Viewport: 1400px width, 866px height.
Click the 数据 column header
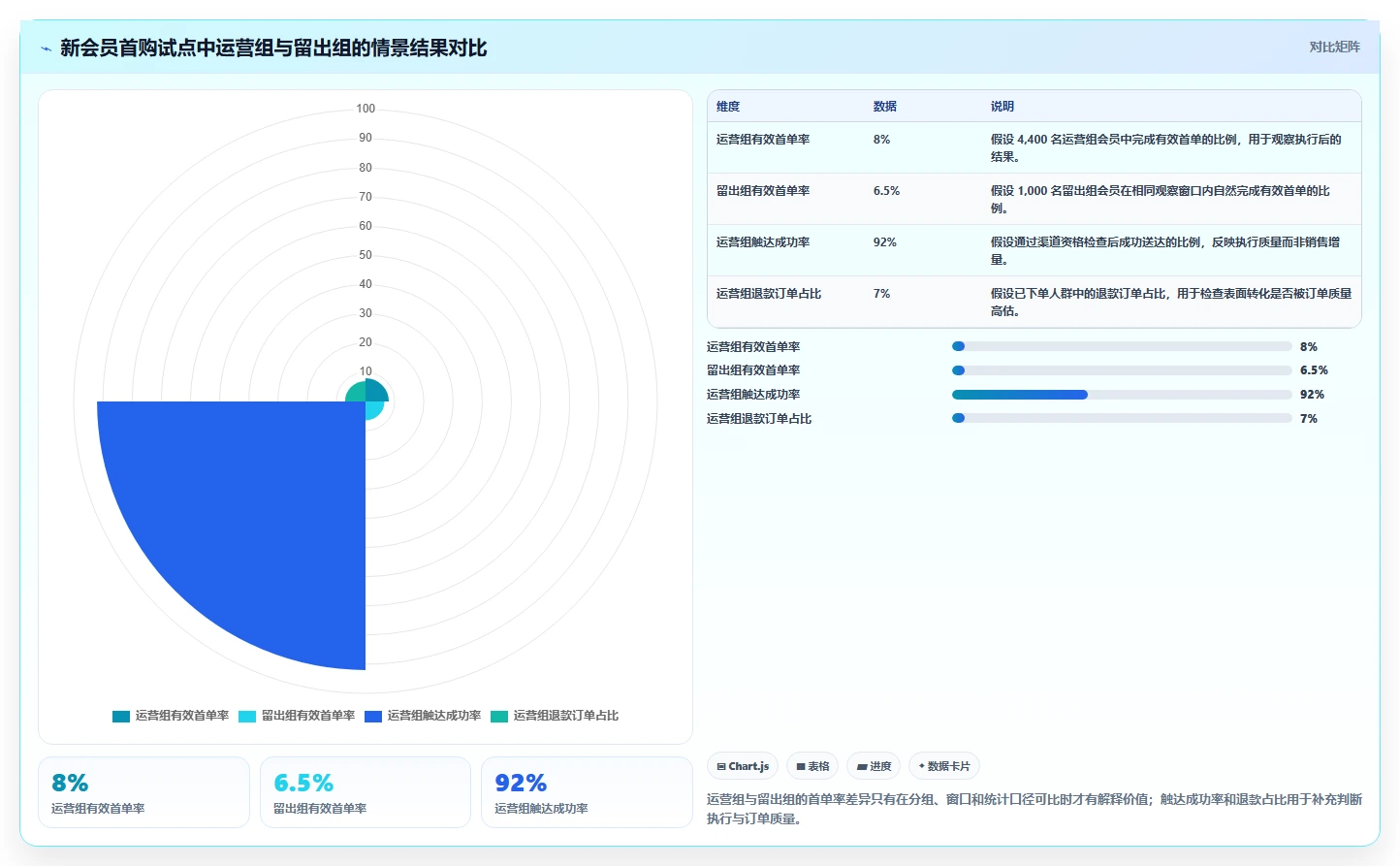click(885, 107)
